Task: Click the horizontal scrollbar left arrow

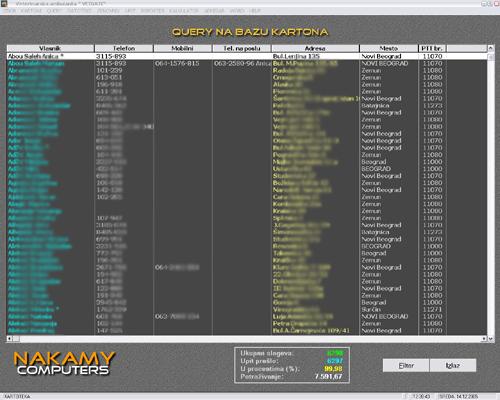Action: (9, 339)
